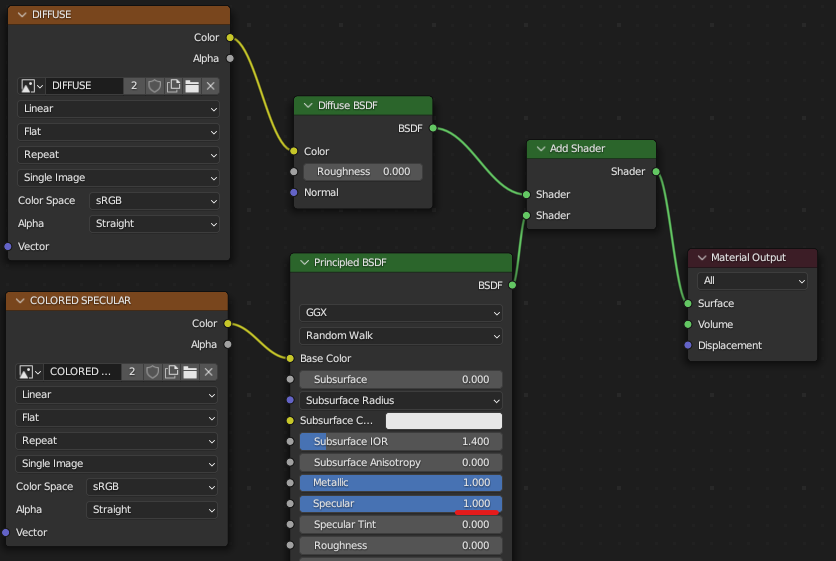Viewport: 836px width, 561px height.
Task: Click Shader output socket of Add Shader
Action: click(656, 172)
